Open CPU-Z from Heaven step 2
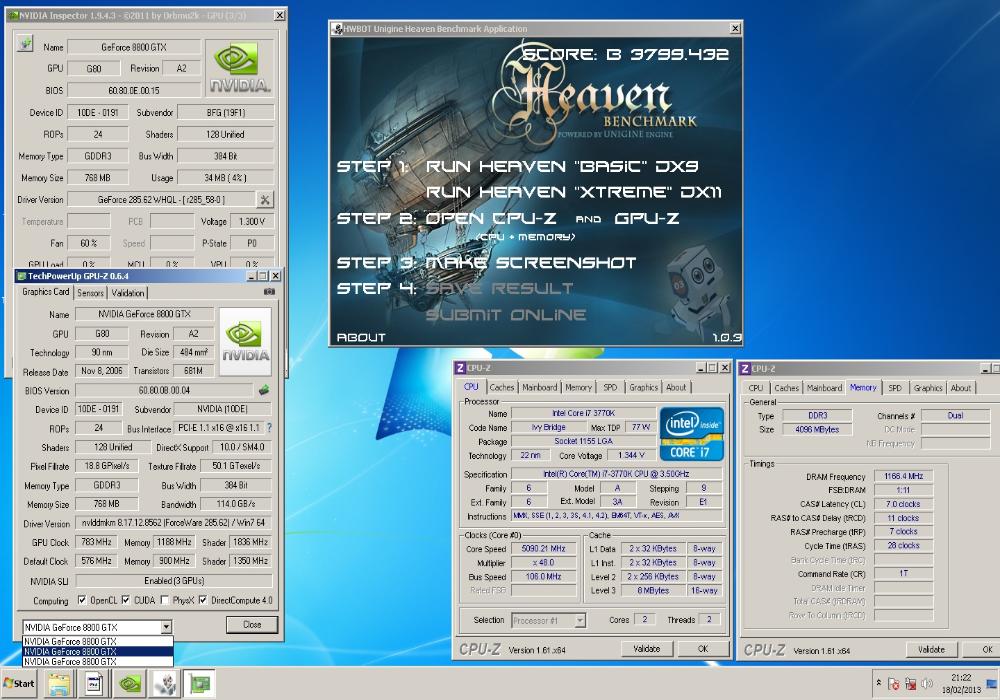1000x700 pixels. (491, 219)
